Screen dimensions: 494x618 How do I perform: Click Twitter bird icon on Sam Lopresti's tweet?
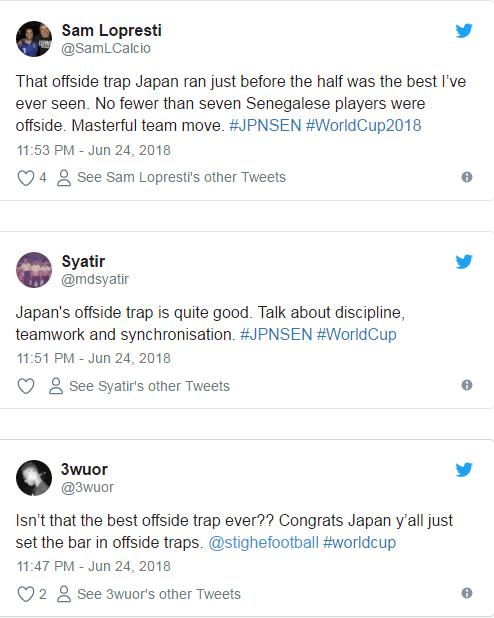click(x=464, y=31)
